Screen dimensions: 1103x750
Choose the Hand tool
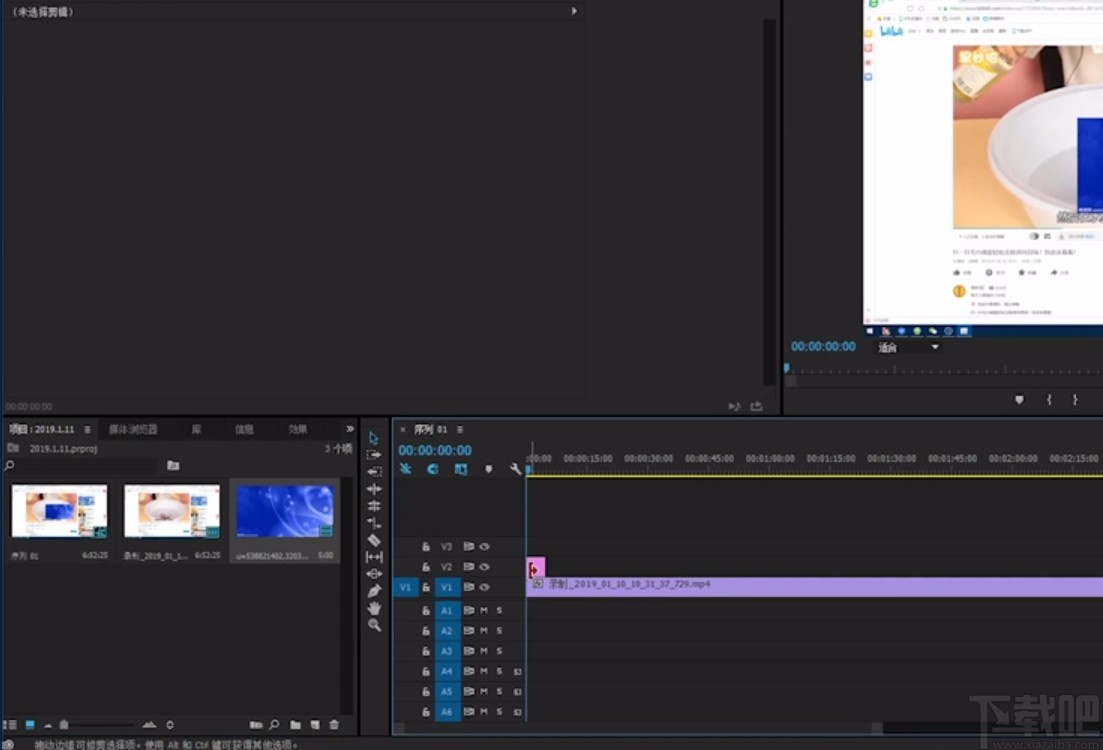[374, 607]
